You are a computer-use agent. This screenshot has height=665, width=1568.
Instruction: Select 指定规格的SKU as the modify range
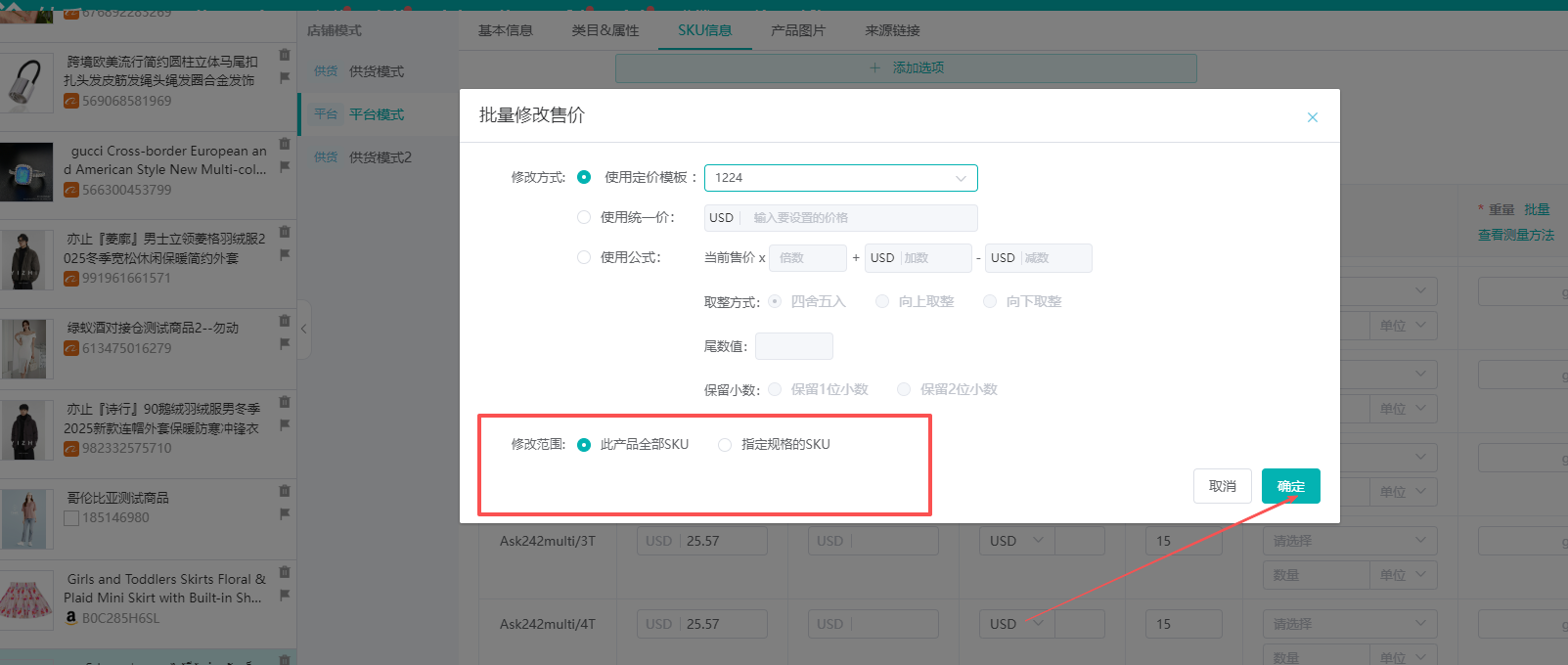725,445
